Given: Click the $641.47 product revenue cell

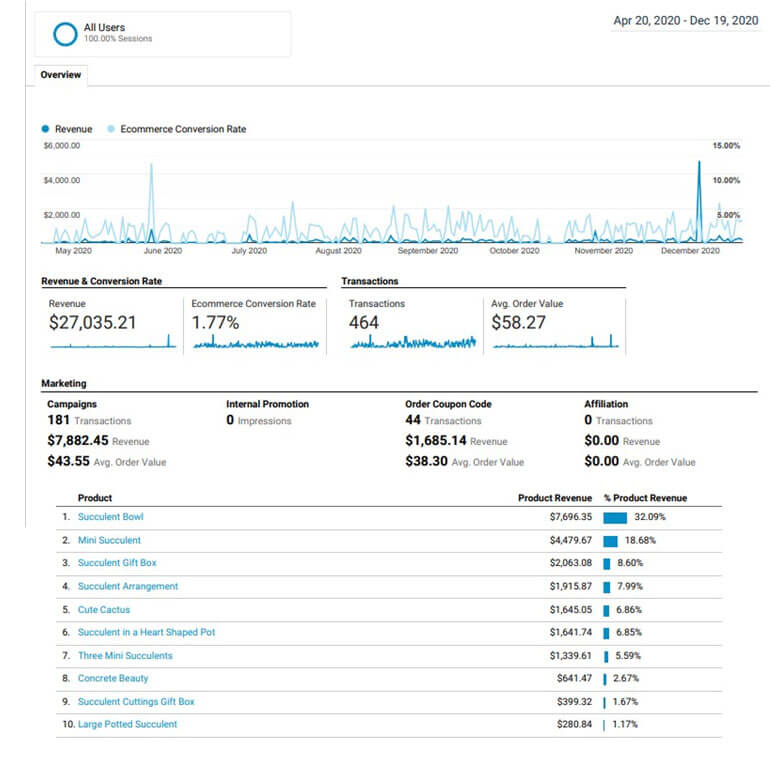Looking at the screenshot, I should click(574, 679).
